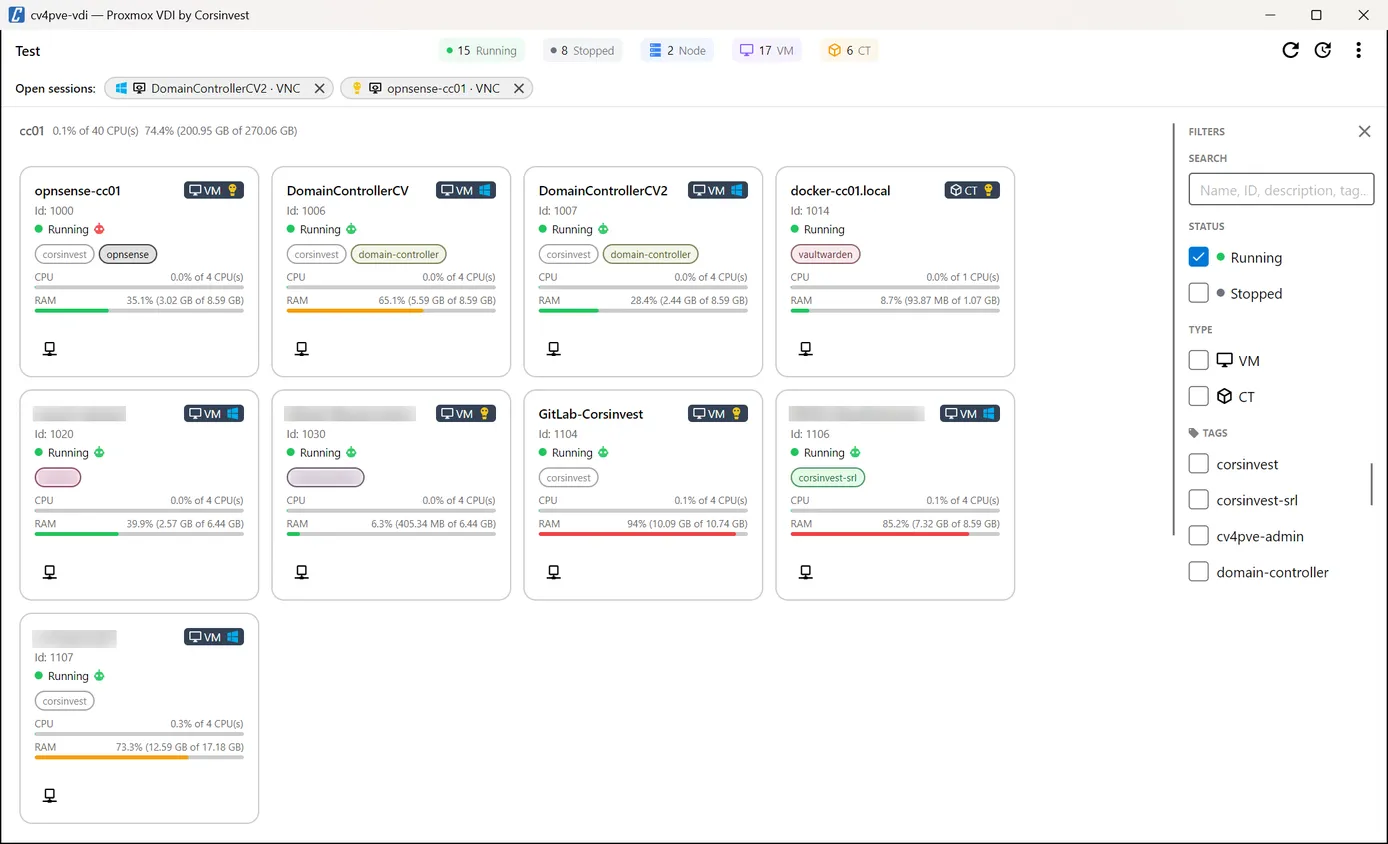This screenshot has width=1388, height=844.
Task: Open console icon on Id 1107 card
Action: [49, 795]
